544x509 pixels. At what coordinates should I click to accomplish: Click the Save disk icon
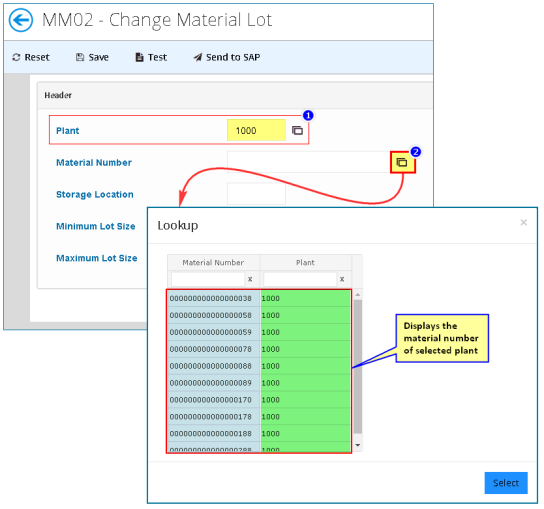80,57
